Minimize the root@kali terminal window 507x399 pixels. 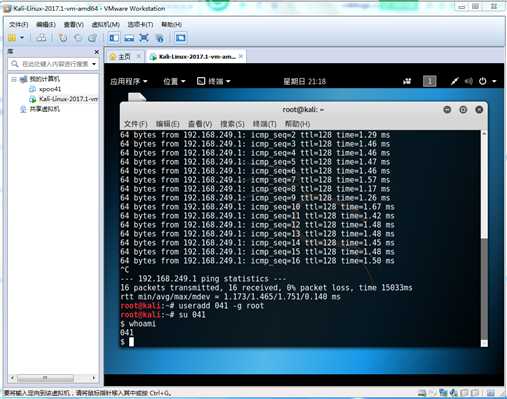(447, 110)
